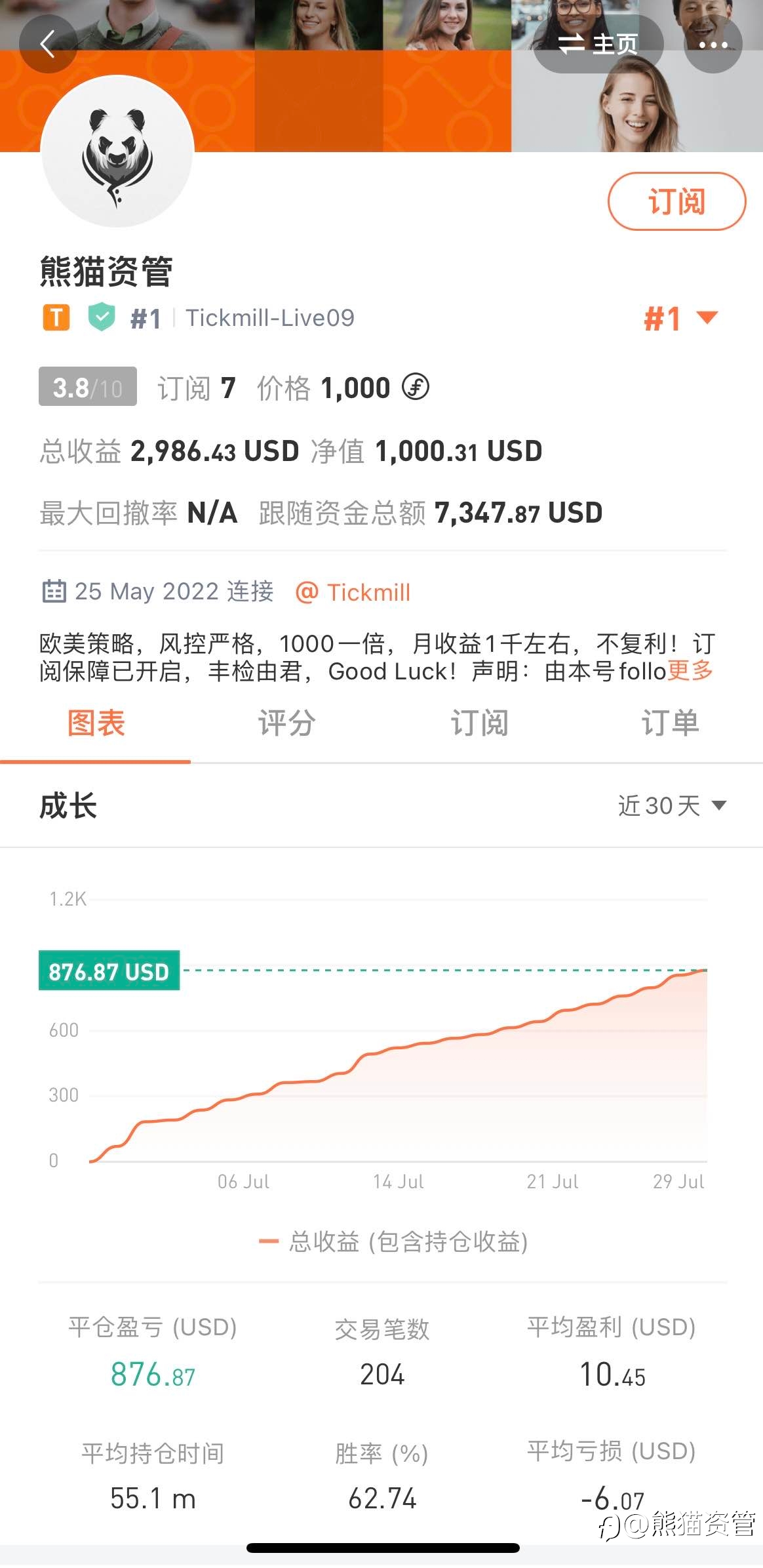
Task: Toggle 总收益 chart legend series
Action: coord(394,1242)
